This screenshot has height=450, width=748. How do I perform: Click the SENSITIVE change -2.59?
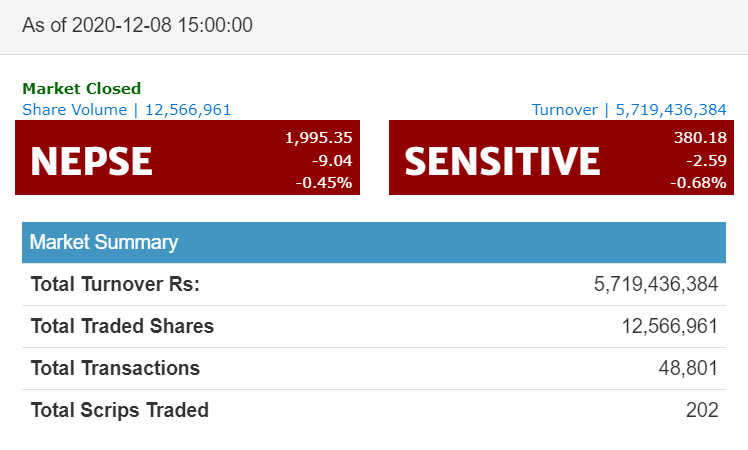click(x=706, y=160)
